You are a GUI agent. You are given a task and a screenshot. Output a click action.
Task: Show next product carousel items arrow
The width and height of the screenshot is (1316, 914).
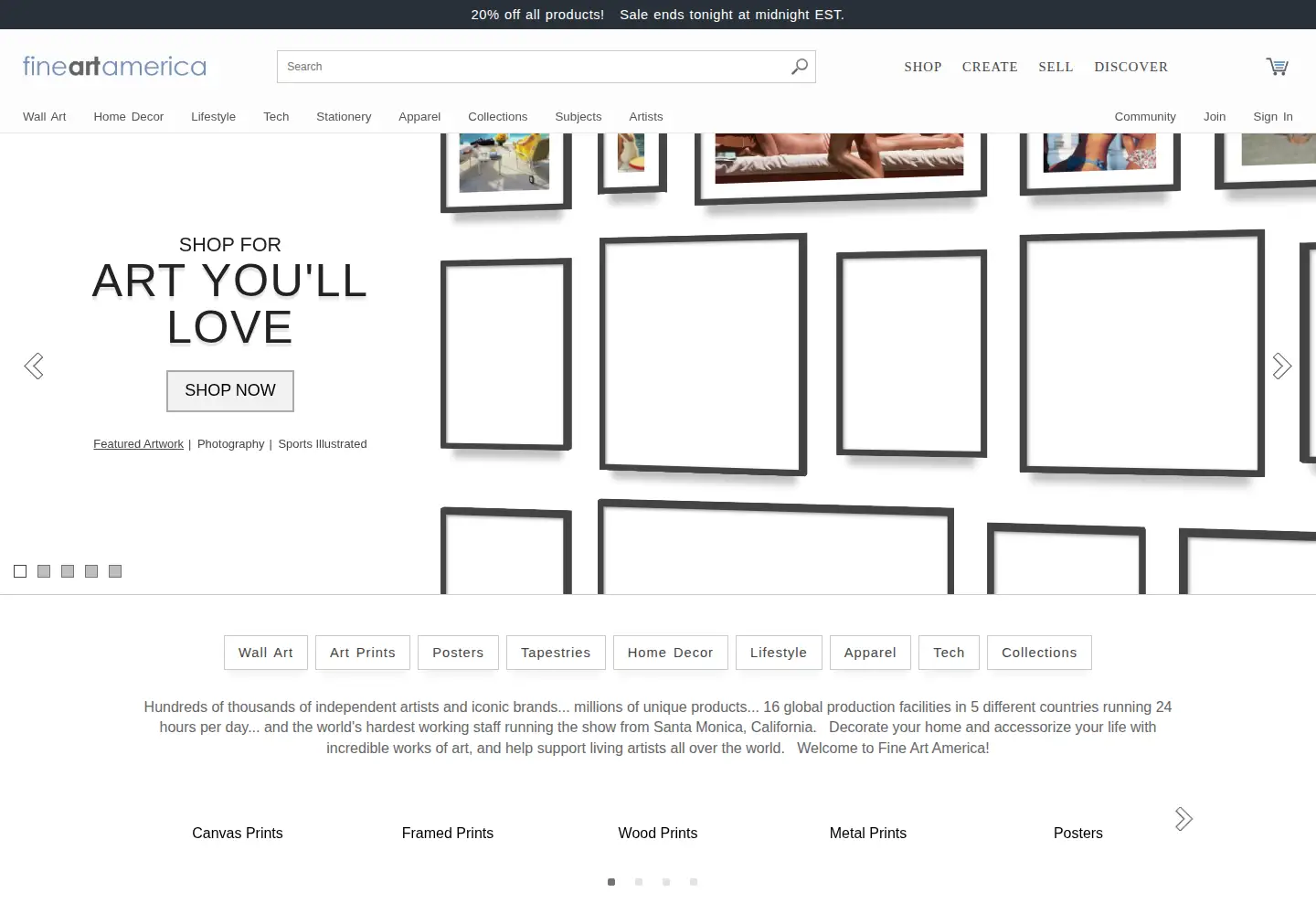[x=1183, y=819]
